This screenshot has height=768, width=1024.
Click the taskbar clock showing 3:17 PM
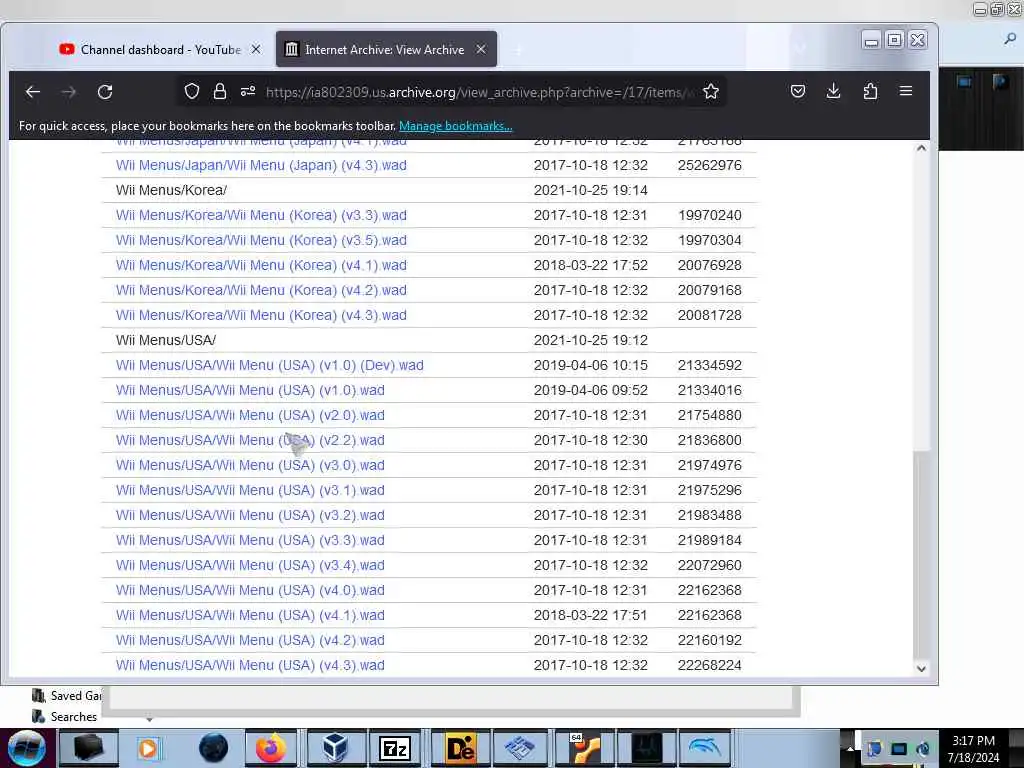point(973,749)
